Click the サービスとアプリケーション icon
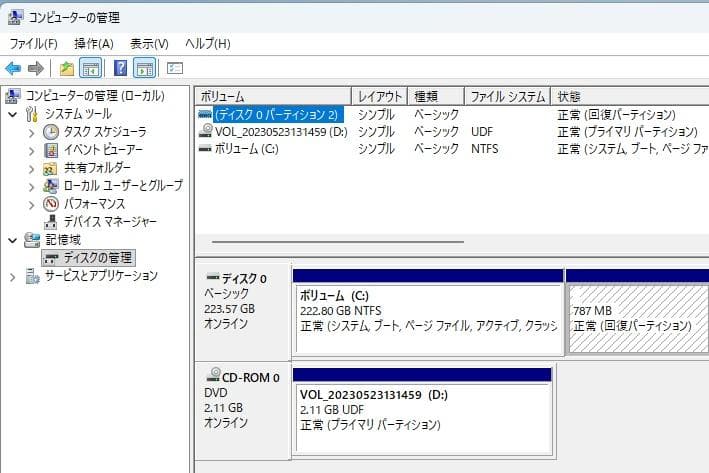This screenshot has height=473, width=709. 32,276
